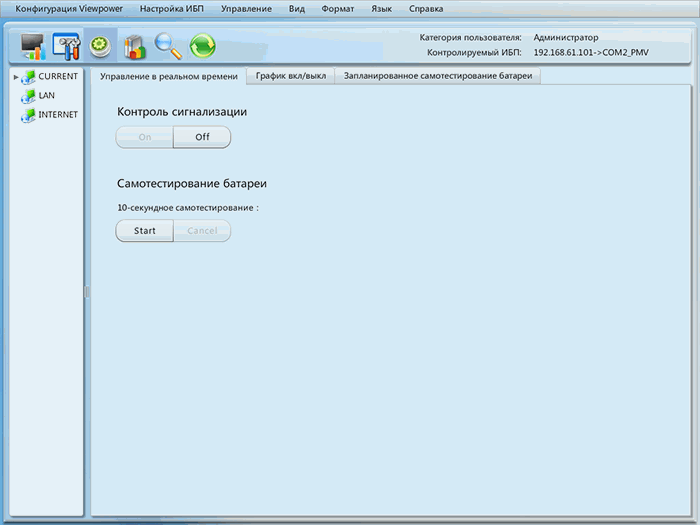Cancel the battery self-test
The width and height of the screenshot is (700, 525).
202,231
